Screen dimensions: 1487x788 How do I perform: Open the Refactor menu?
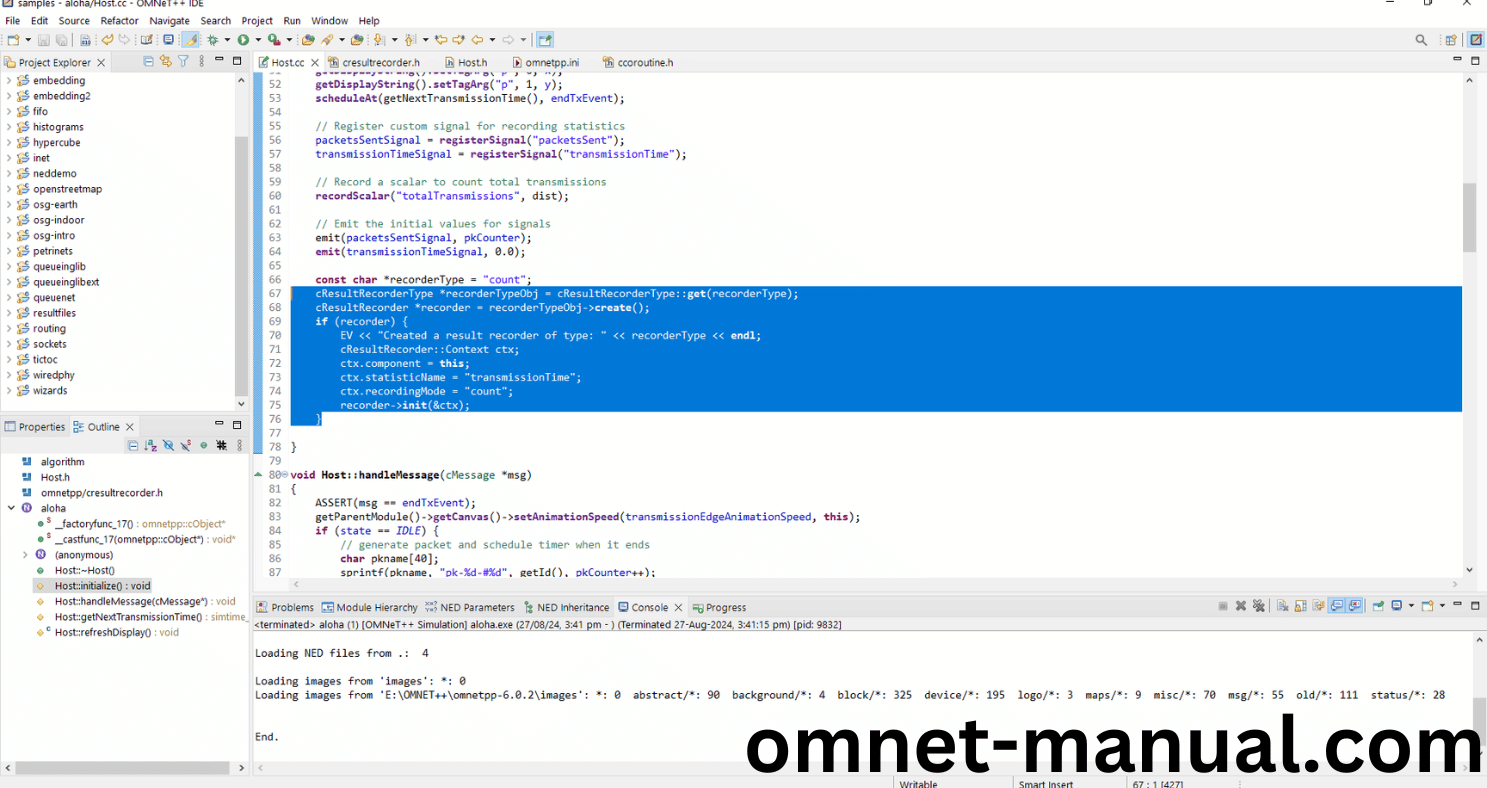coord(119,20)
